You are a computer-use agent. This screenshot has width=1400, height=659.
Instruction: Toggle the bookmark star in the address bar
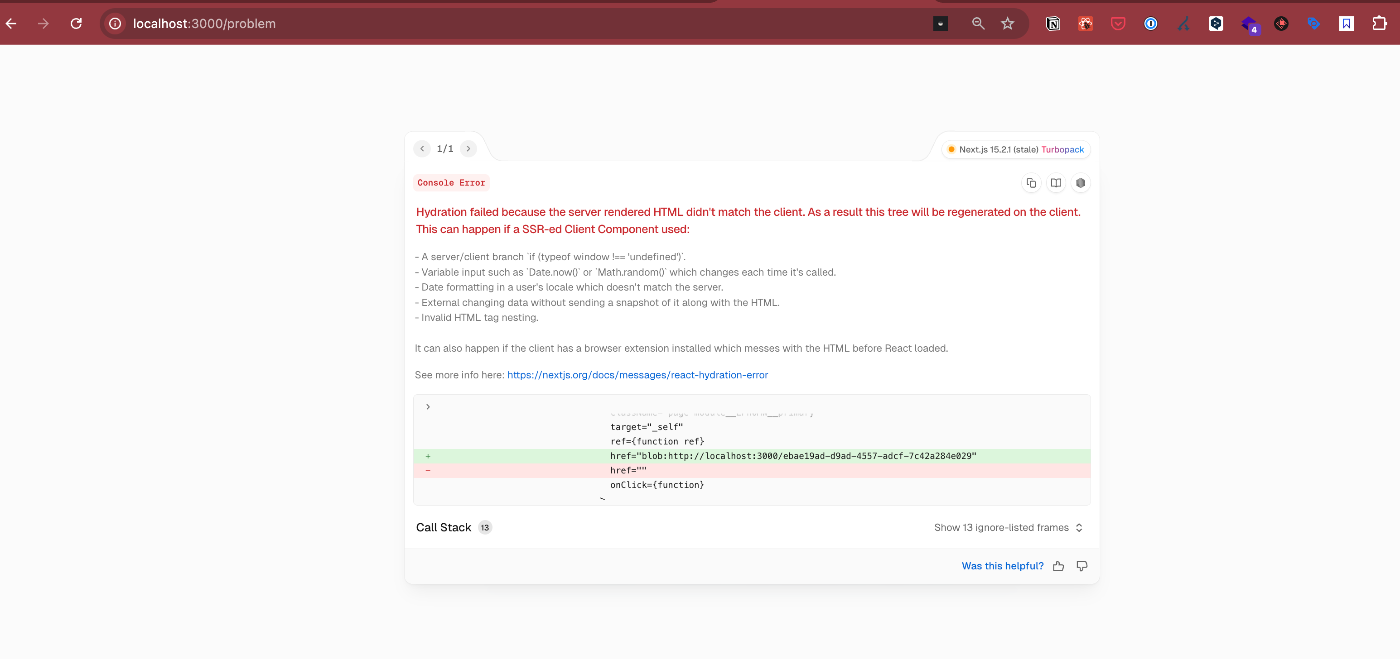pyautogui.click(x=1007, y=22)
